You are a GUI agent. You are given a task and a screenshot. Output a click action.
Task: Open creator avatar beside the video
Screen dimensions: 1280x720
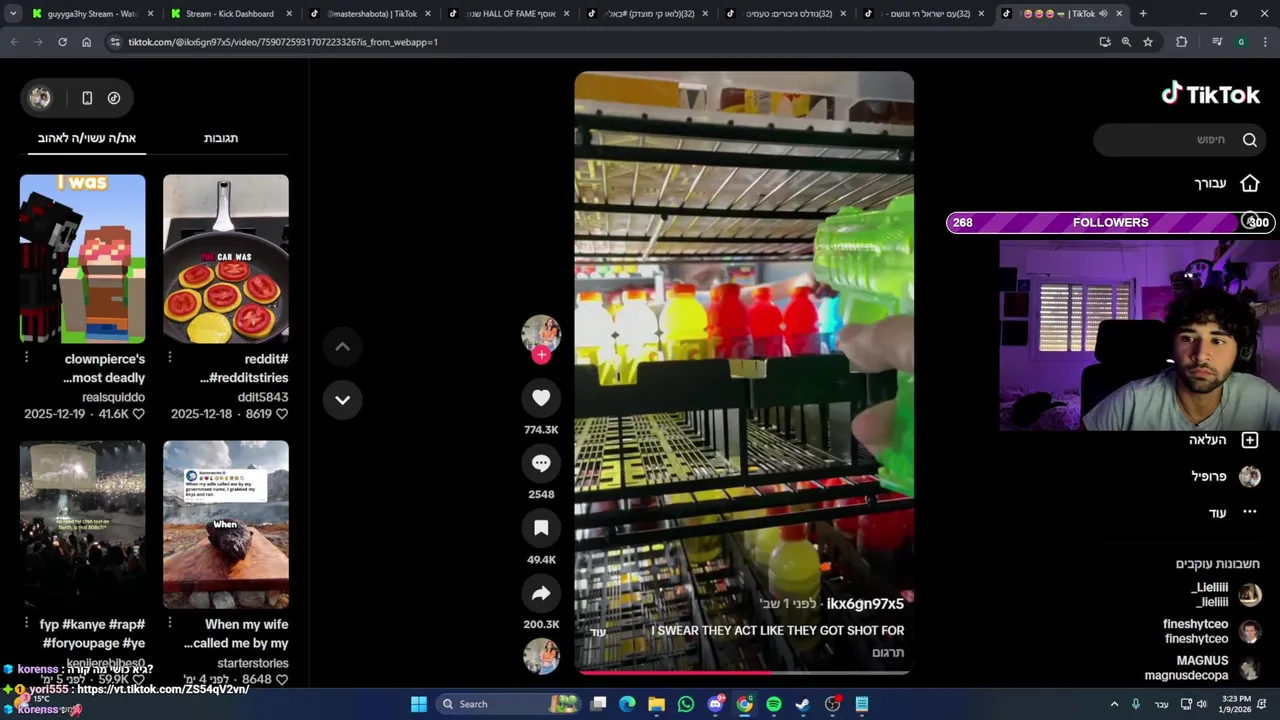(x=541, y=334)
